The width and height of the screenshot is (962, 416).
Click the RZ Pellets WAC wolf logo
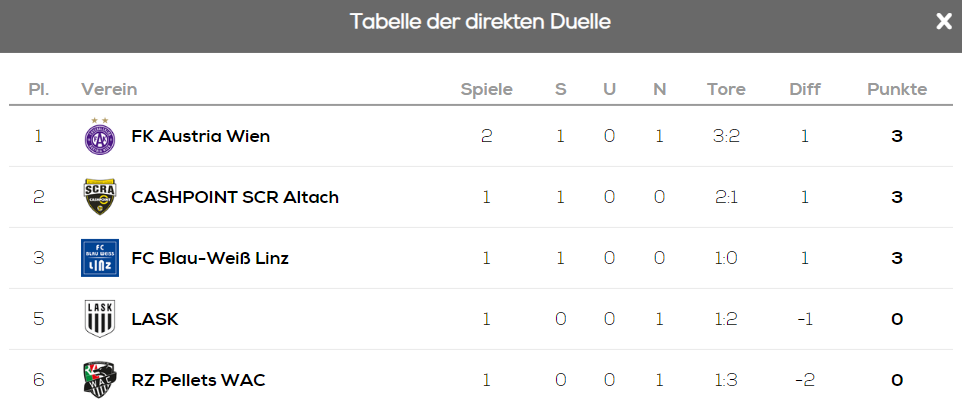pos(100,380)
